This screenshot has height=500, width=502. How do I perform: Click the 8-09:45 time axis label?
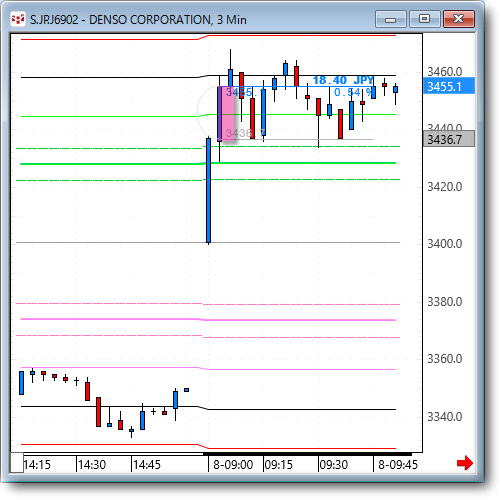tap(398, 464)
